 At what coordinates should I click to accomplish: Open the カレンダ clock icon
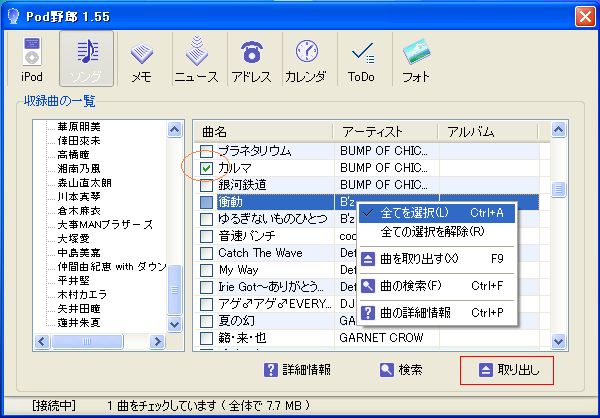306,59
